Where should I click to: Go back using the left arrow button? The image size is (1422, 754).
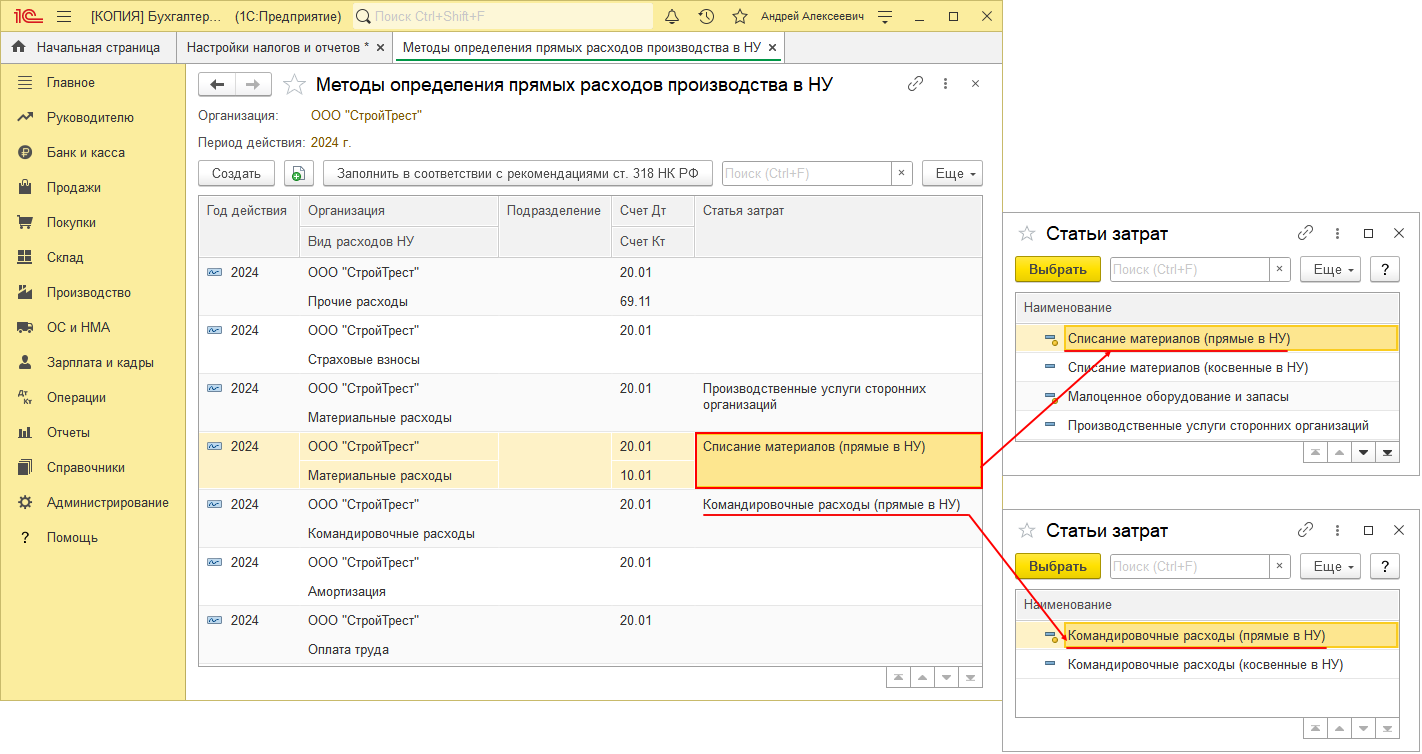pyautogui.click(x=216, y=85)
